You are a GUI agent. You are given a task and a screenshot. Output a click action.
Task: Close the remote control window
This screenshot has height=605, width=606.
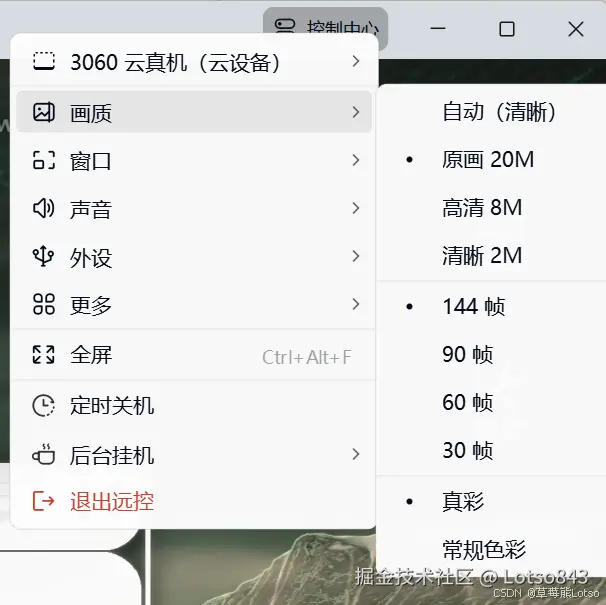point(576,29)
